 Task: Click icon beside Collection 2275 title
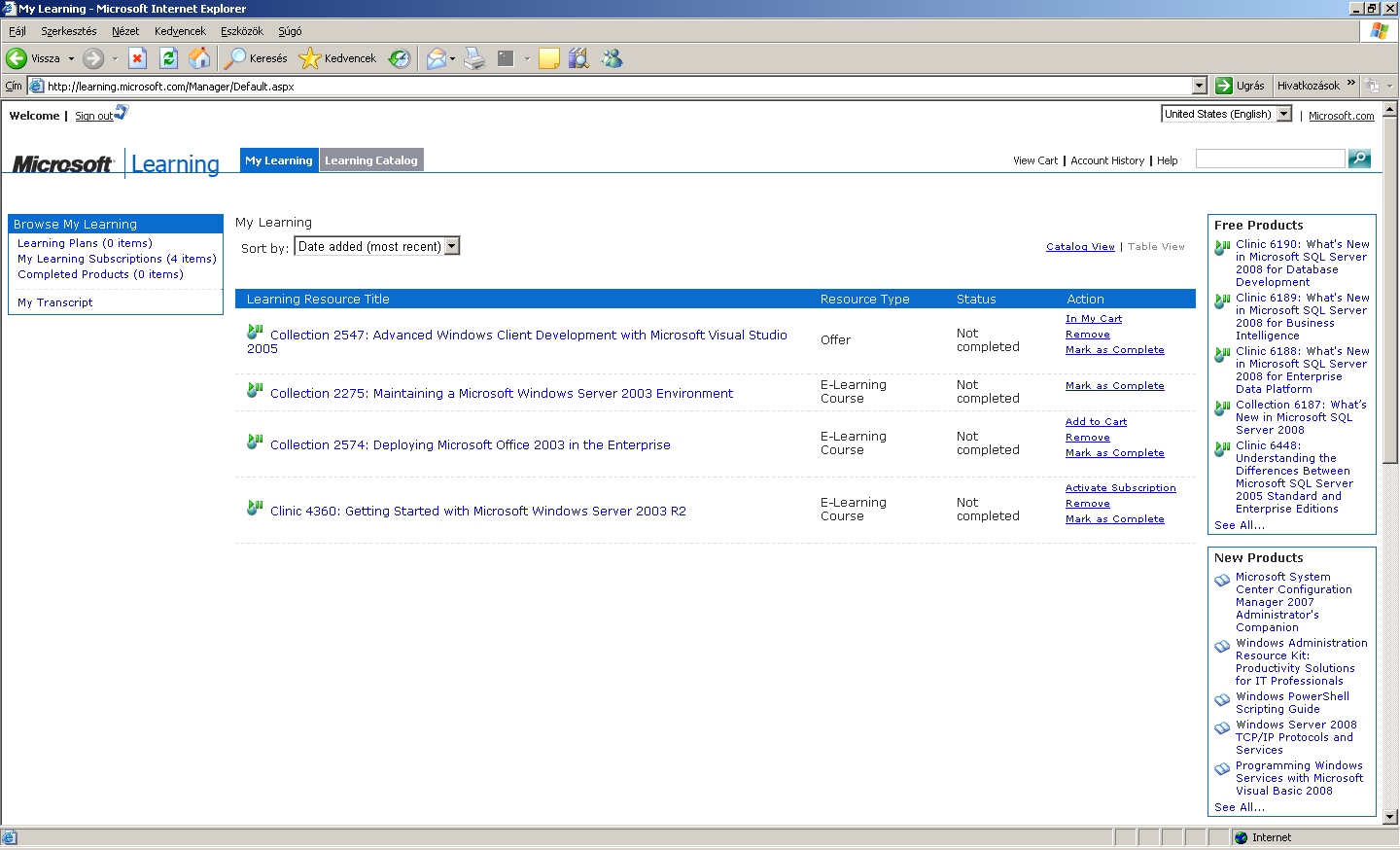(x=255, y=390)
